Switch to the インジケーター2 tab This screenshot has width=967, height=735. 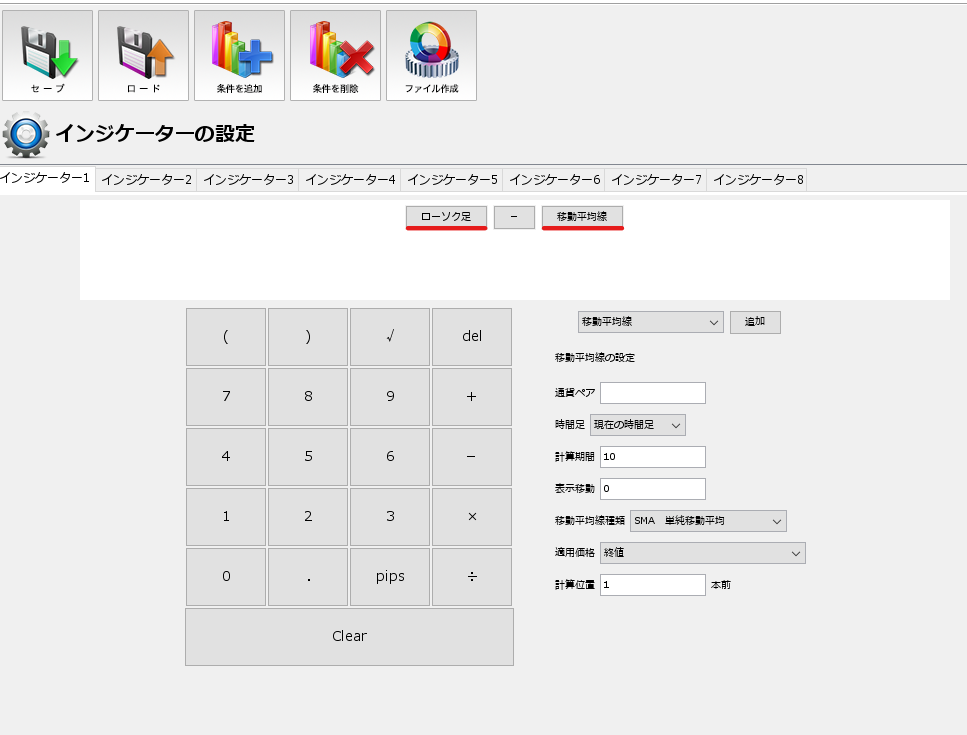pos(147,179)
